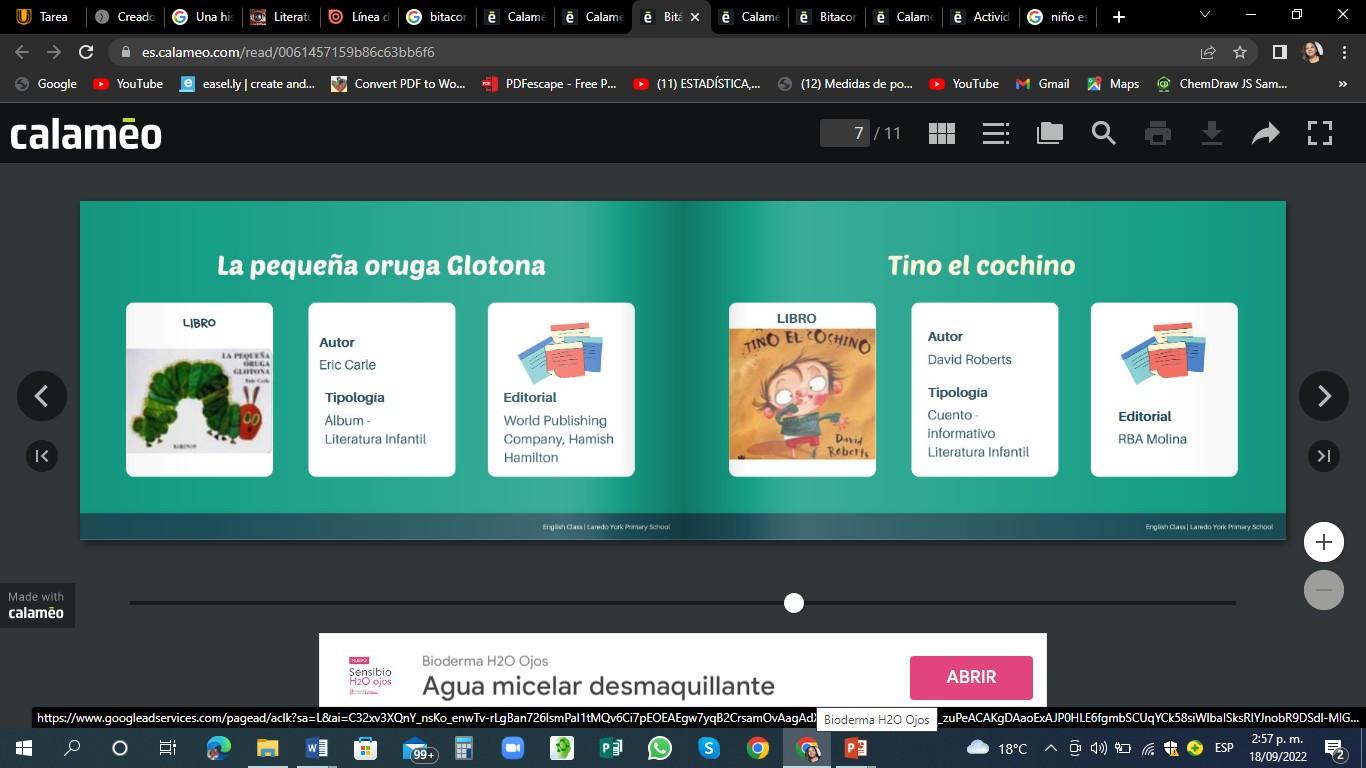Open the search magnifier in Calaméo toolbar
Screen dimensions: 1366x768
pyautogui.click(x=1104, y=133)
